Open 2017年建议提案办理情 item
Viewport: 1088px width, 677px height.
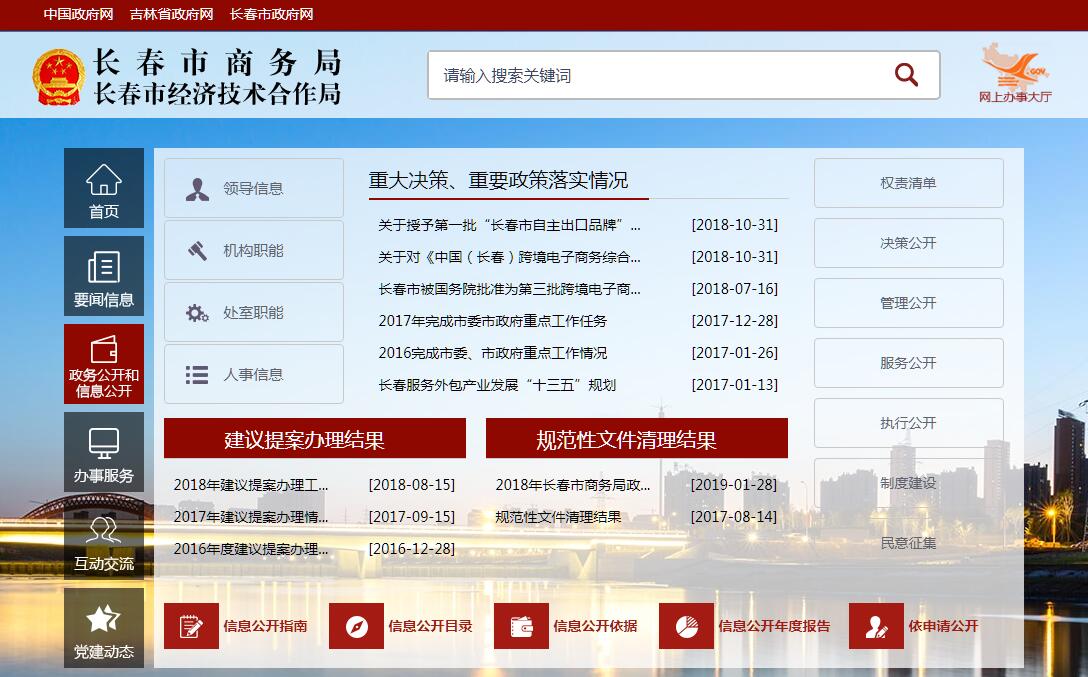click(251, 517)
